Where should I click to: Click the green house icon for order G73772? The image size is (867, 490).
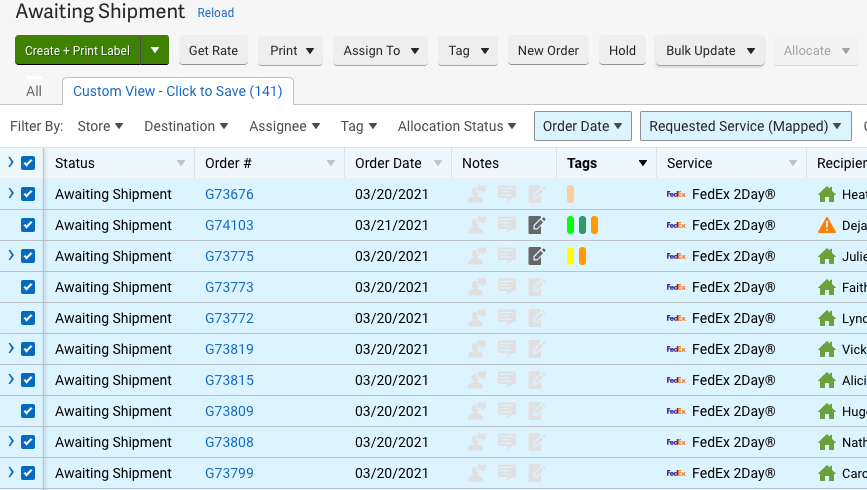pos(826,319)
